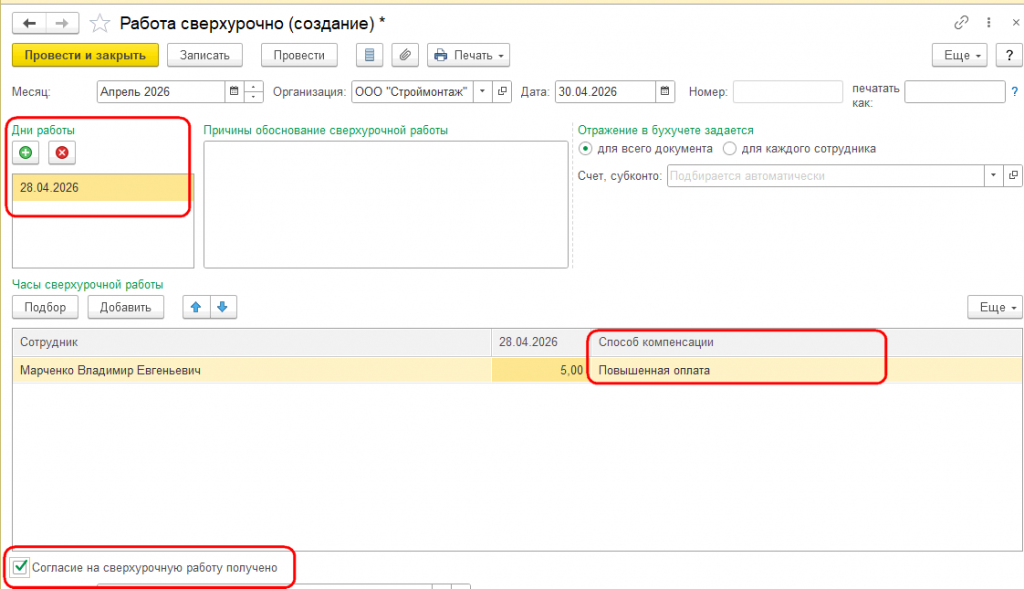Viewport: 1024px width, 589px height.
Task: Select 'для всего документа' radio option
Action: pyautogui.click(x=586, y=149)
